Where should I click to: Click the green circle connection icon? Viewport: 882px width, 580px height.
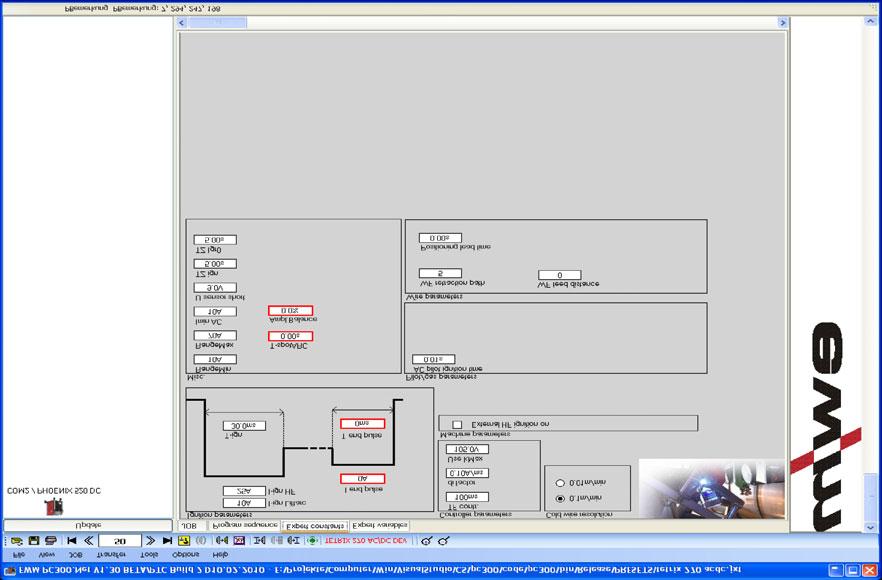[x=312, y=541]
